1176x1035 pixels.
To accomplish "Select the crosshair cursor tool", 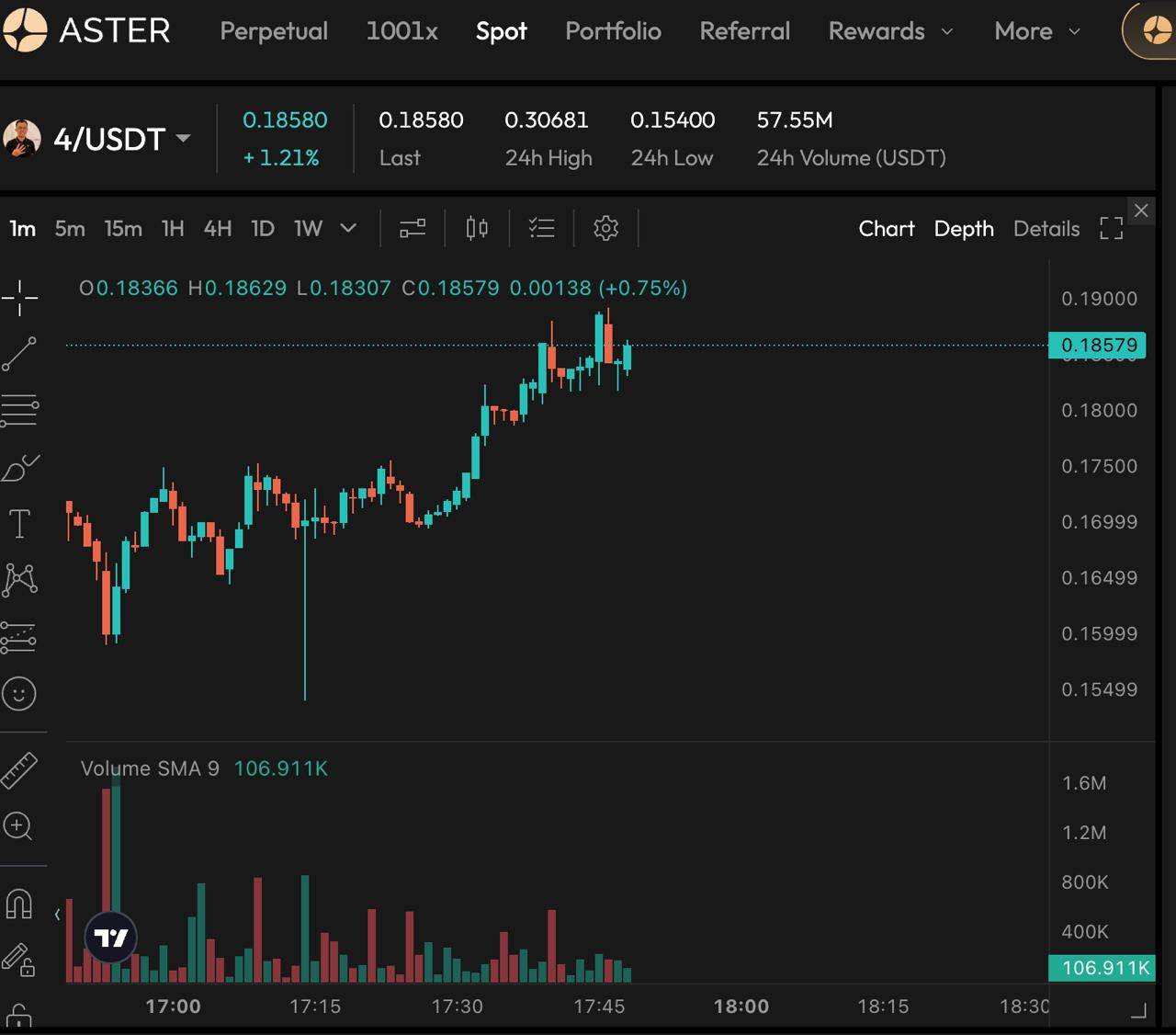I will (19, 298).
